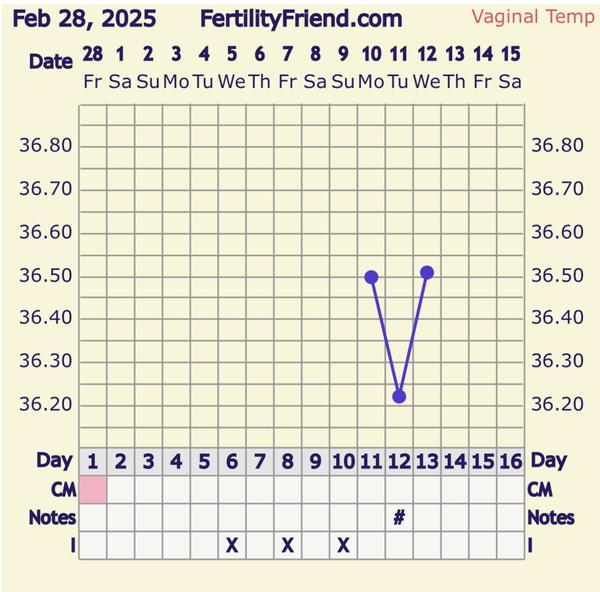Click the temperature point on cycle day 11
Image resolution: width=600 pixels, height=592 pixels.
(371, 277)
